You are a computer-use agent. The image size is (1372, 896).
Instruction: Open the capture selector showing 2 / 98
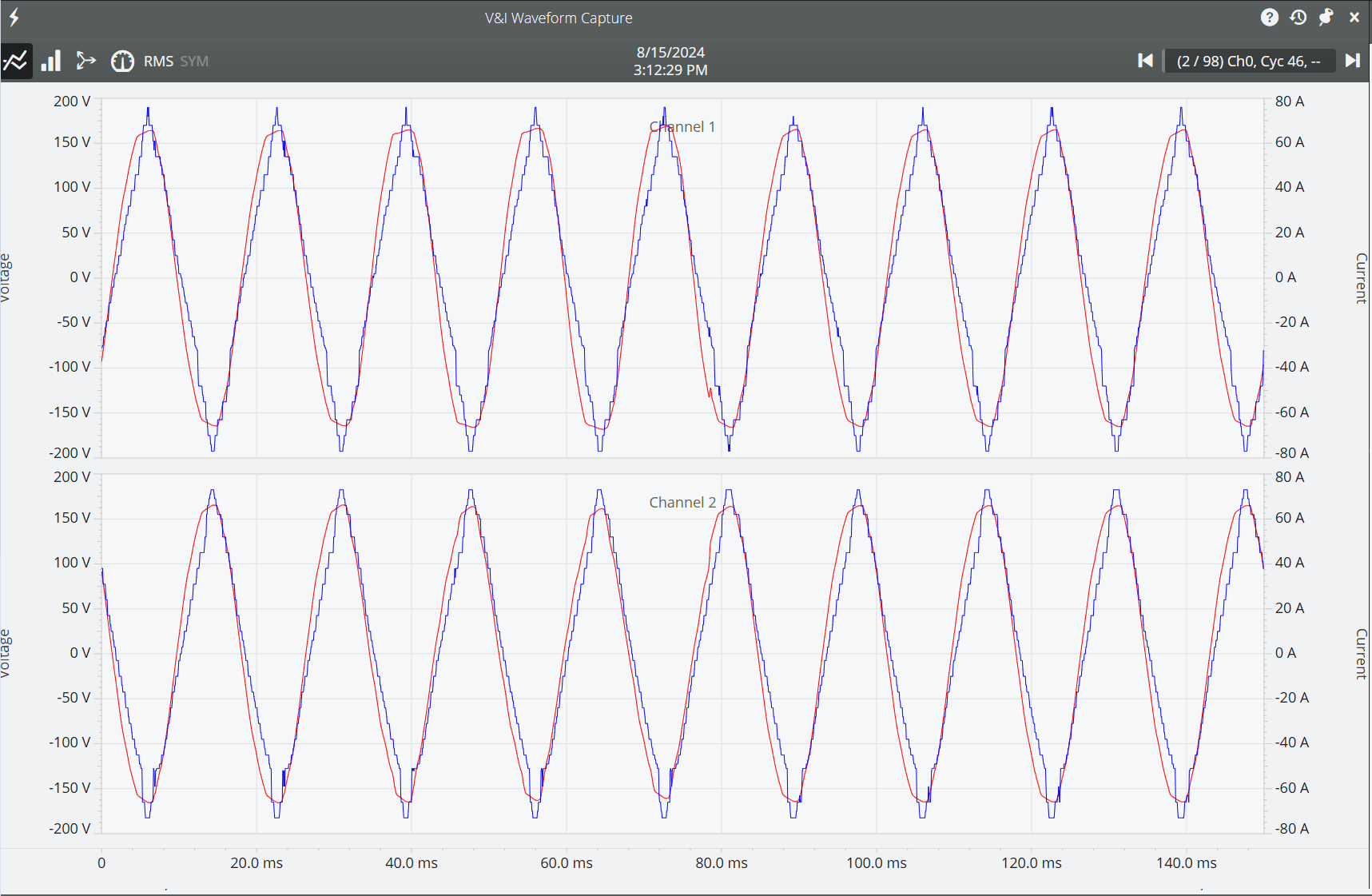click(1249, 61)
